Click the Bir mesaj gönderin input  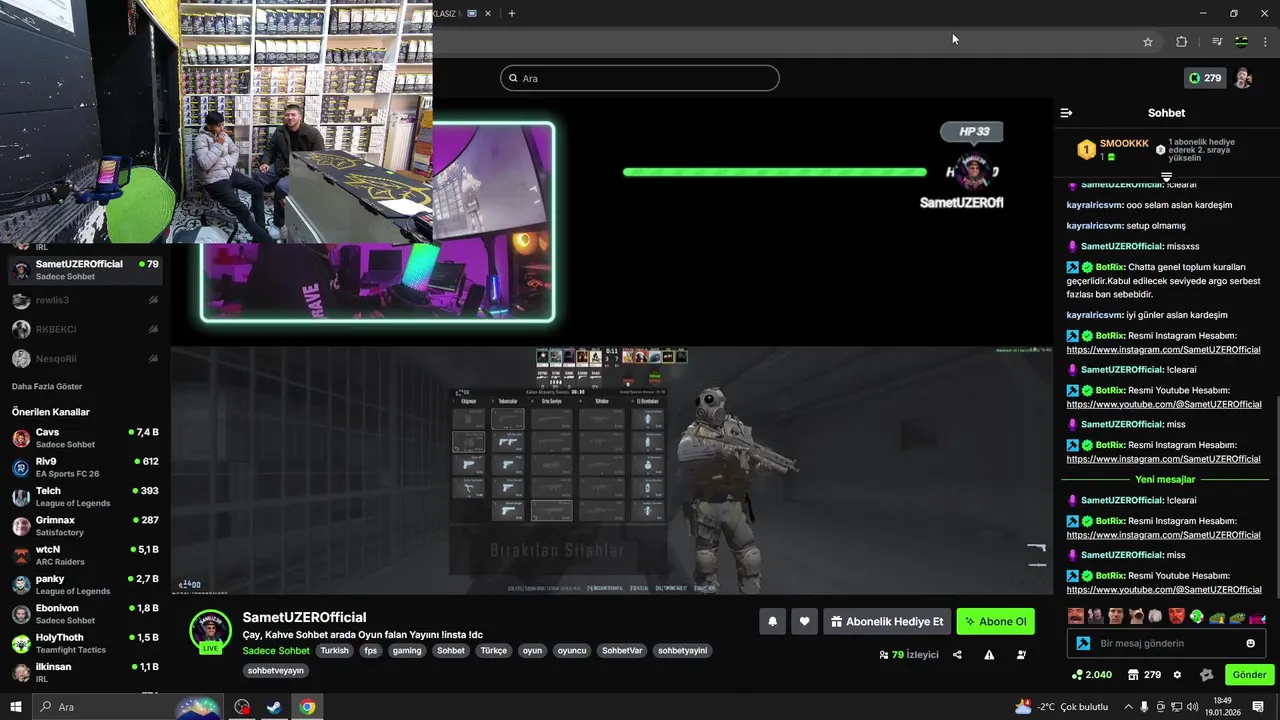[1167, 643]
